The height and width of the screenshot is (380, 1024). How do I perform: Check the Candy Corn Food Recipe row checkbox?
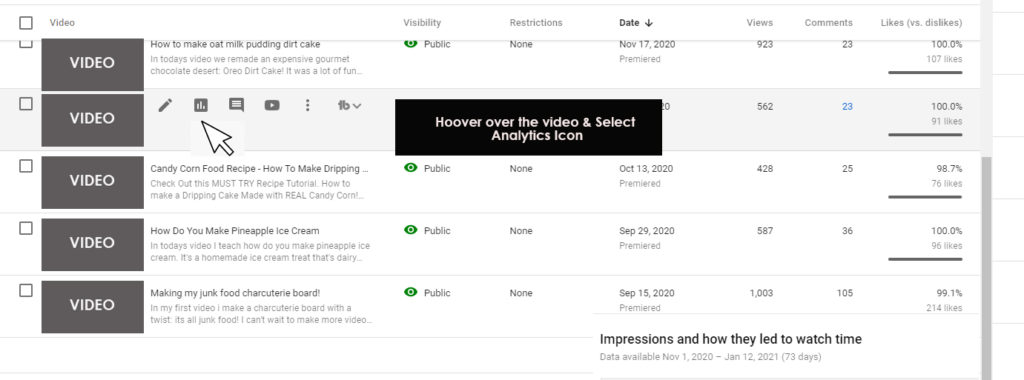25,166
